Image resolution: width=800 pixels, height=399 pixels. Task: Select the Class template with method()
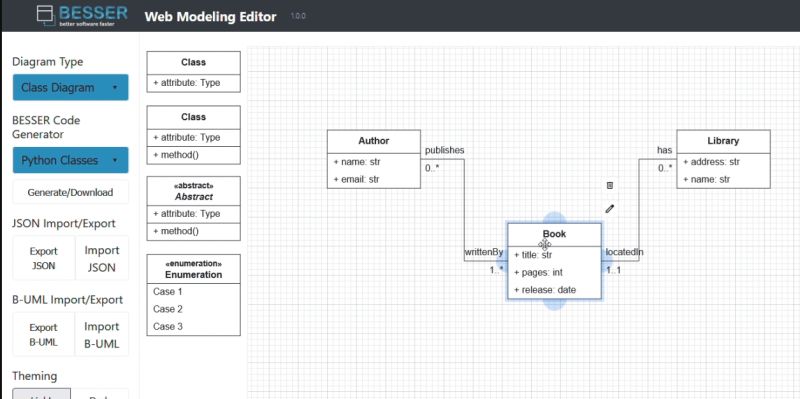[193, 135]
